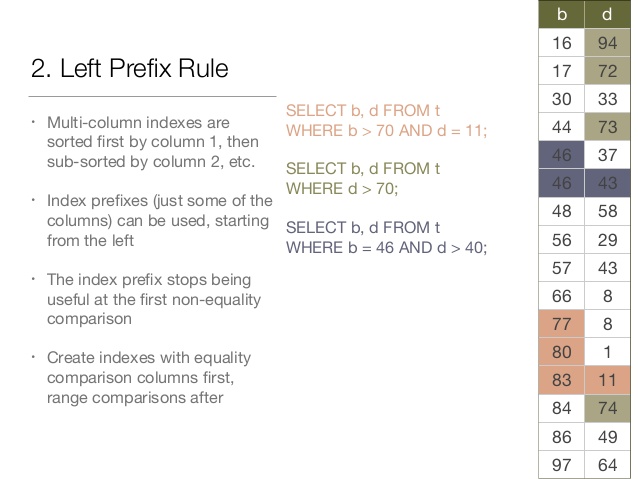Select the orange SELECT query with d = 11
This screenshot has height=479, width=638.
click(386, 121)
